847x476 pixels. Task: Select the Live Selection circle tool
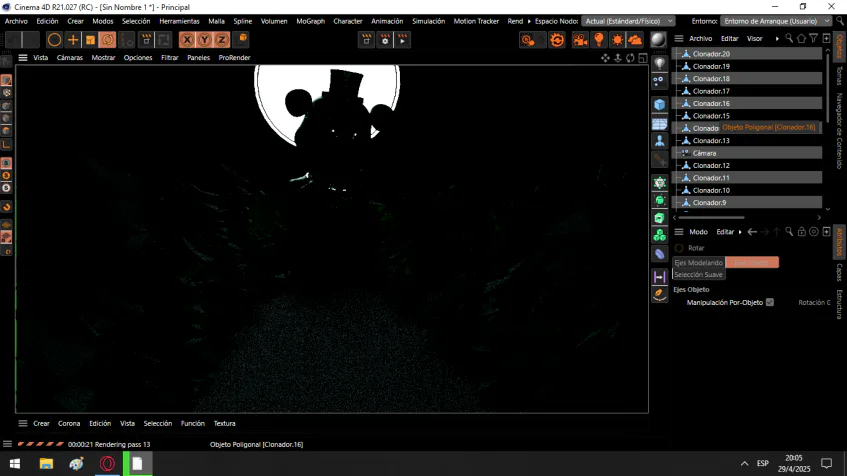coord(54,39)
